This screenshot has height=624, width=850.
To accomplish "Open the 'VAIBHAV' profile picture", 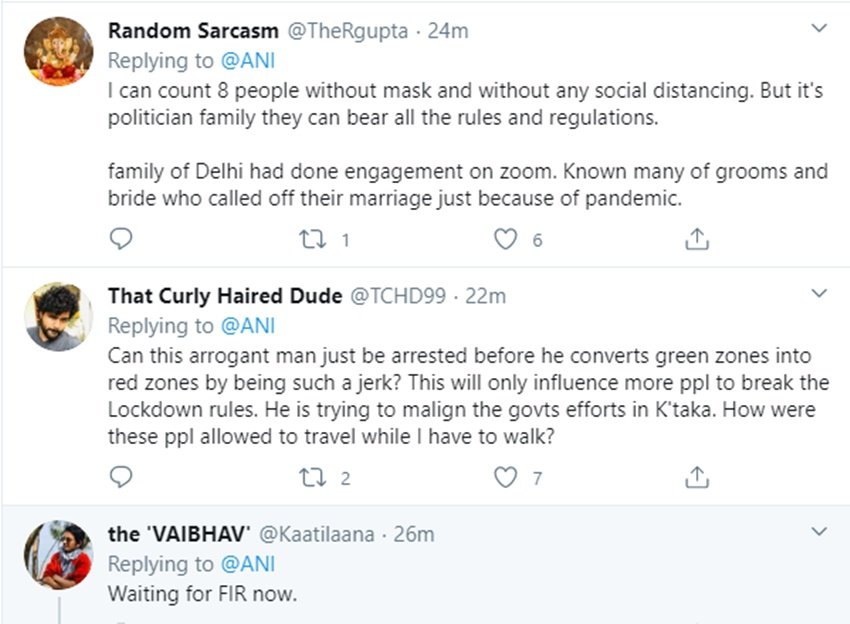I will (58, 554).
